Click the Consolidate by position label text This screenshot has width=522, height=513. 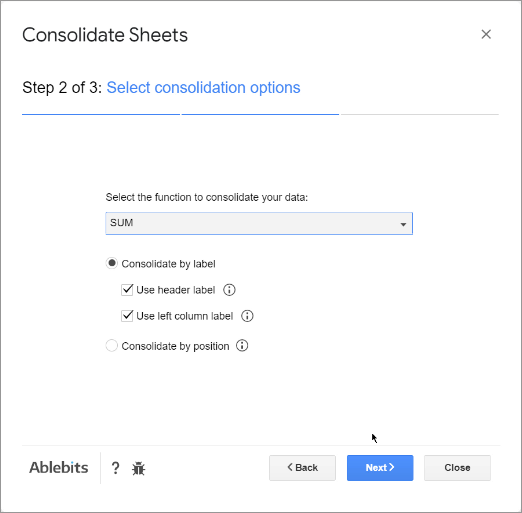[175, 346]
